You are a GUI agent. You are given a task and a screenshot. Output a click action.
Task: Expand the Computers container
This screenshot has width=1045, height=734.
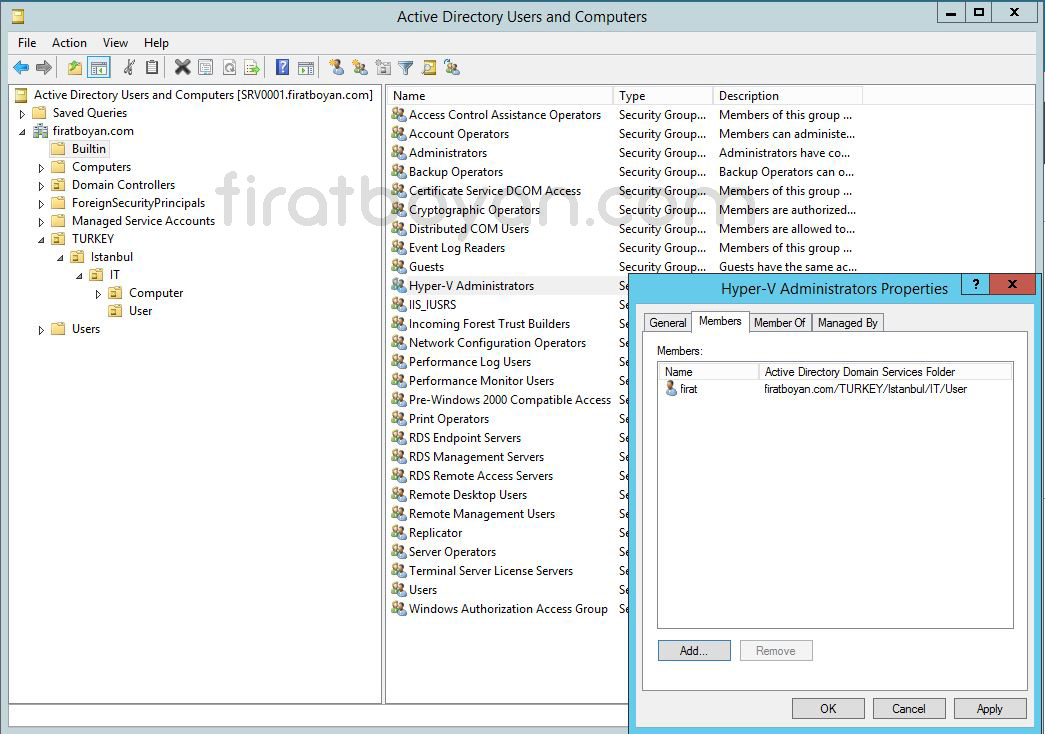[x=41, y=167]
